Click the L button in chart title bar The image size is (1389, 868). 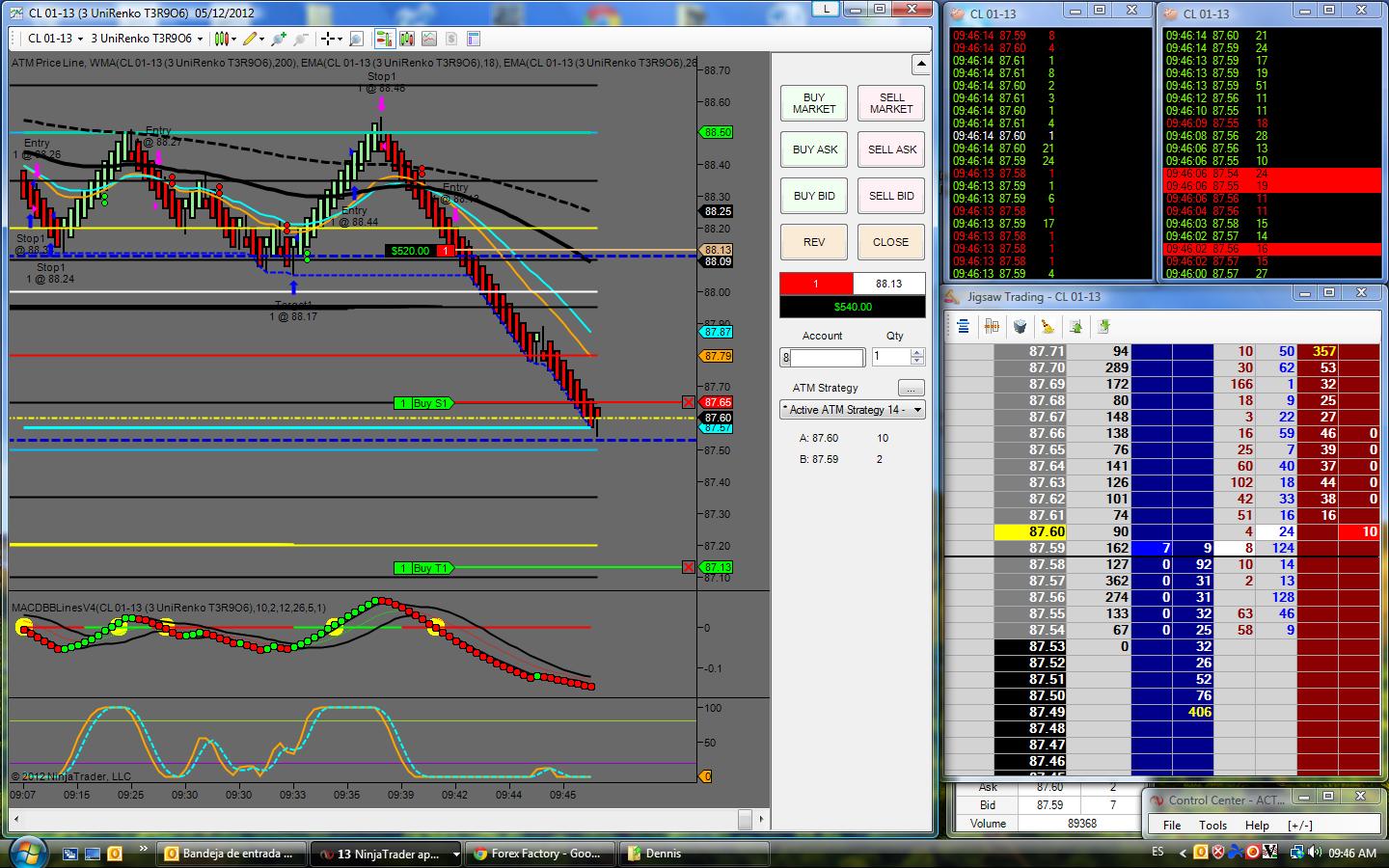(826, 9)
